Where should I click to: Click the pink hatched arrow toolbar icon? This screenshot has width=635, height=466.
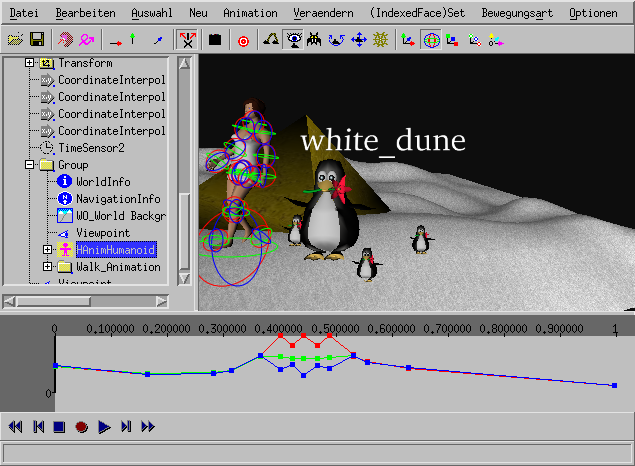pyautogui.click(x=65, y=40)
